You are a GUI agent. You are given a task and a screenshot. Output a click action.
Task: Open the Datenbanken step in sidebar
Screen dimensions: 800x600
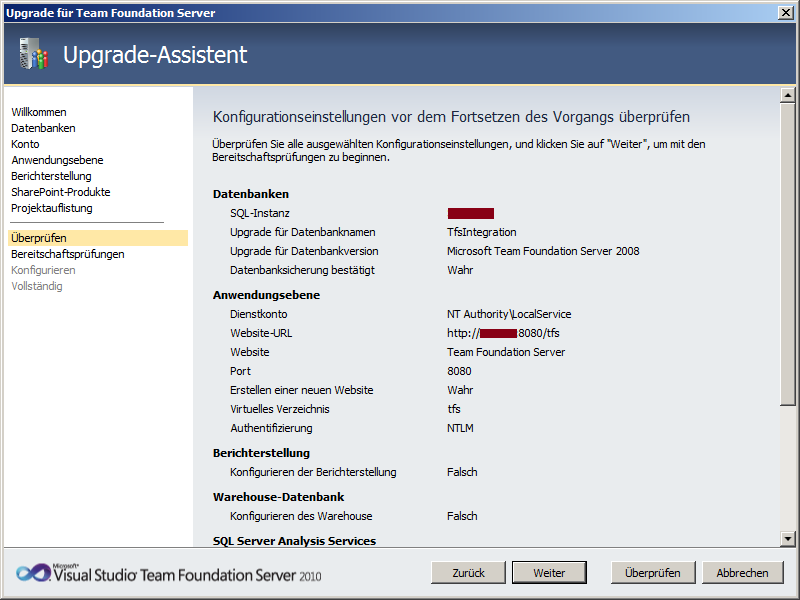pyautogui.click(x=43, y=128)
